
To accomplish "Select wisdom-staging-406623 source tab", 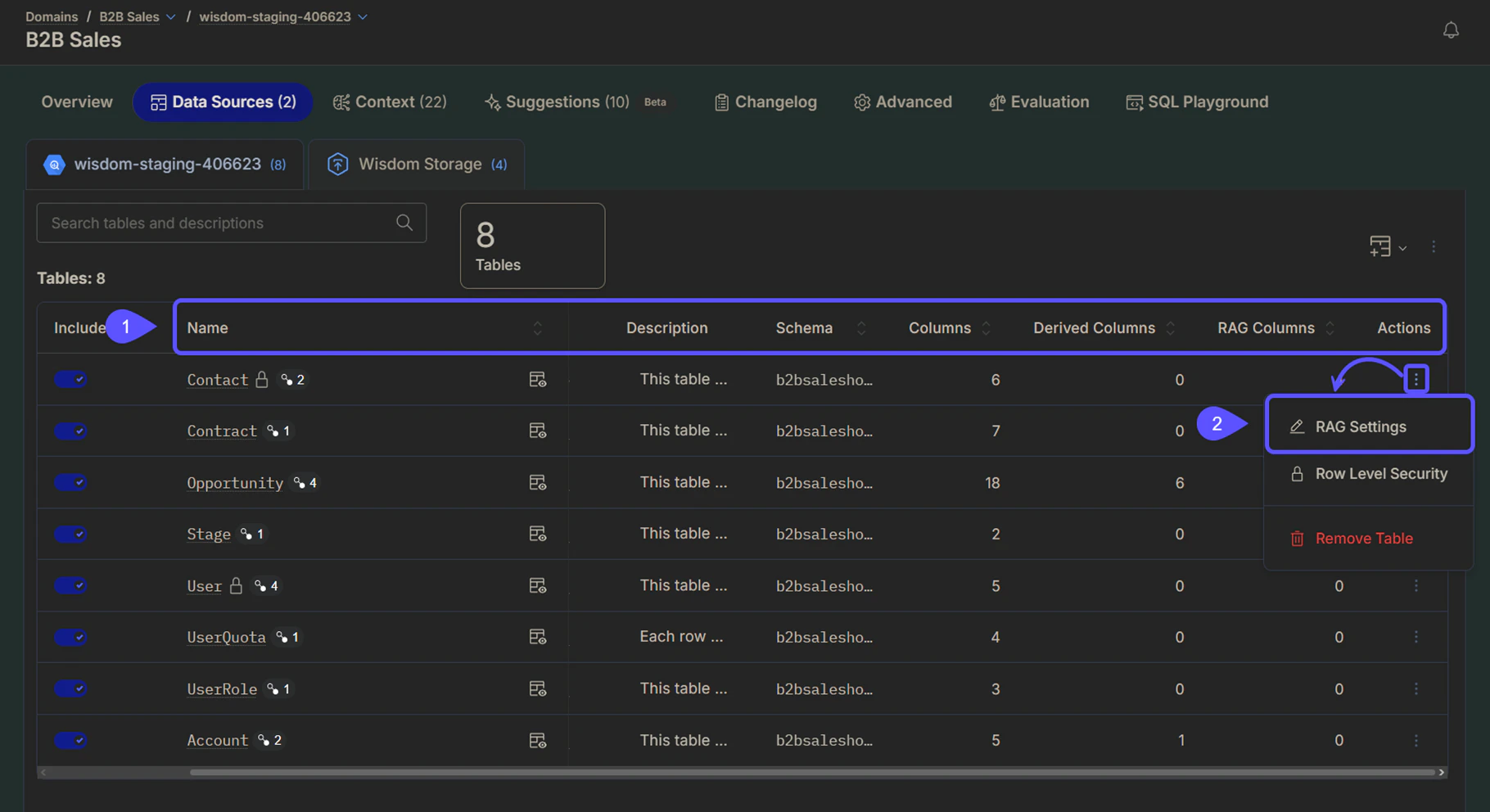I will [x=165, y=164].
